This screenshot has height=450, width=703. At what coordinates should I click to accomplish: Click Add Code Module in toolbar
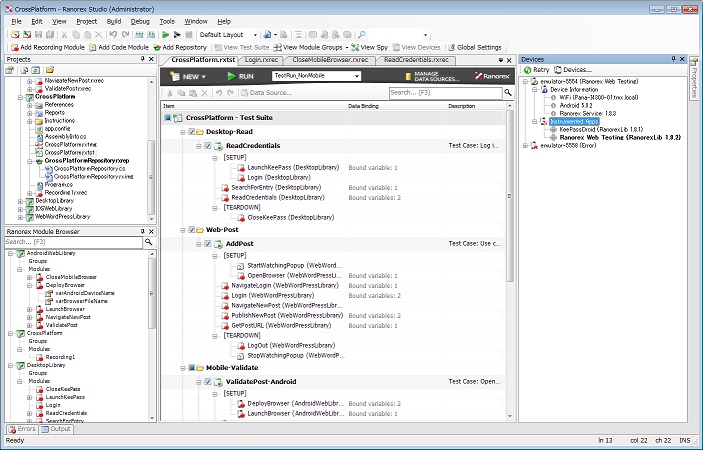121,47
